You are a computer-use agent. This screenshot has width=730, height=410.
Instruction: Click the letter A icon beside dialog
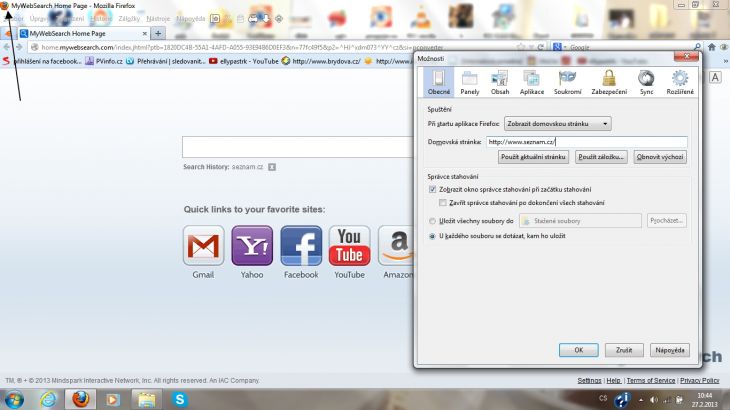click(715, 77)
